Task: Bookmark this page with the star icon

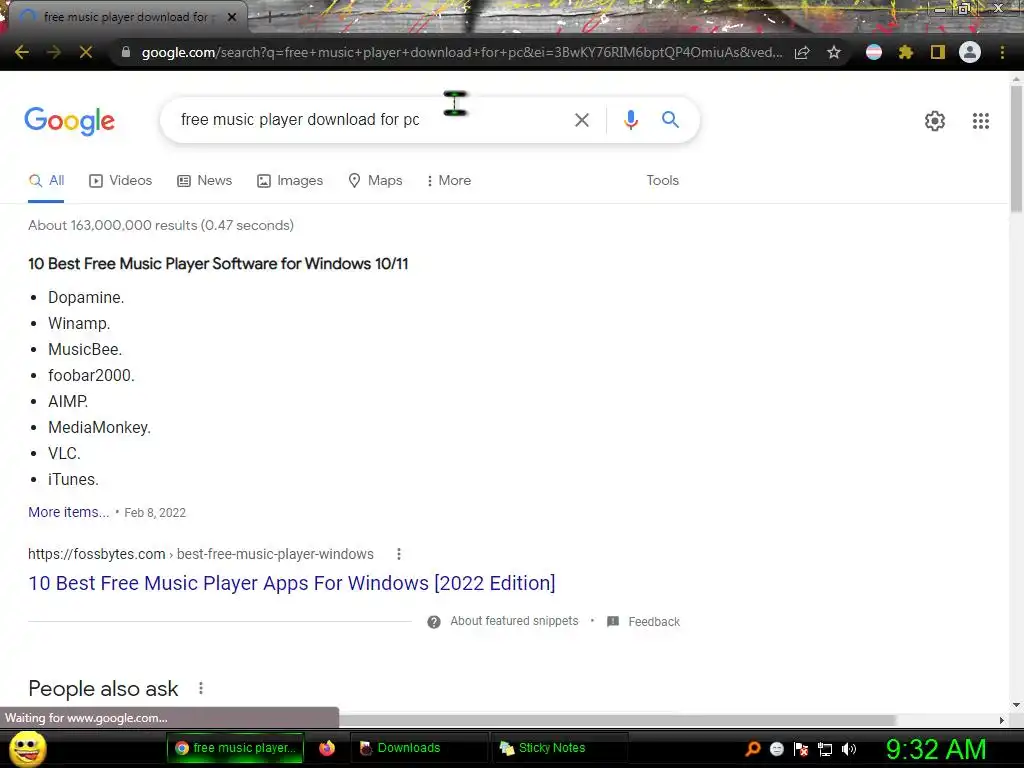Action: (x=833, y=52)
